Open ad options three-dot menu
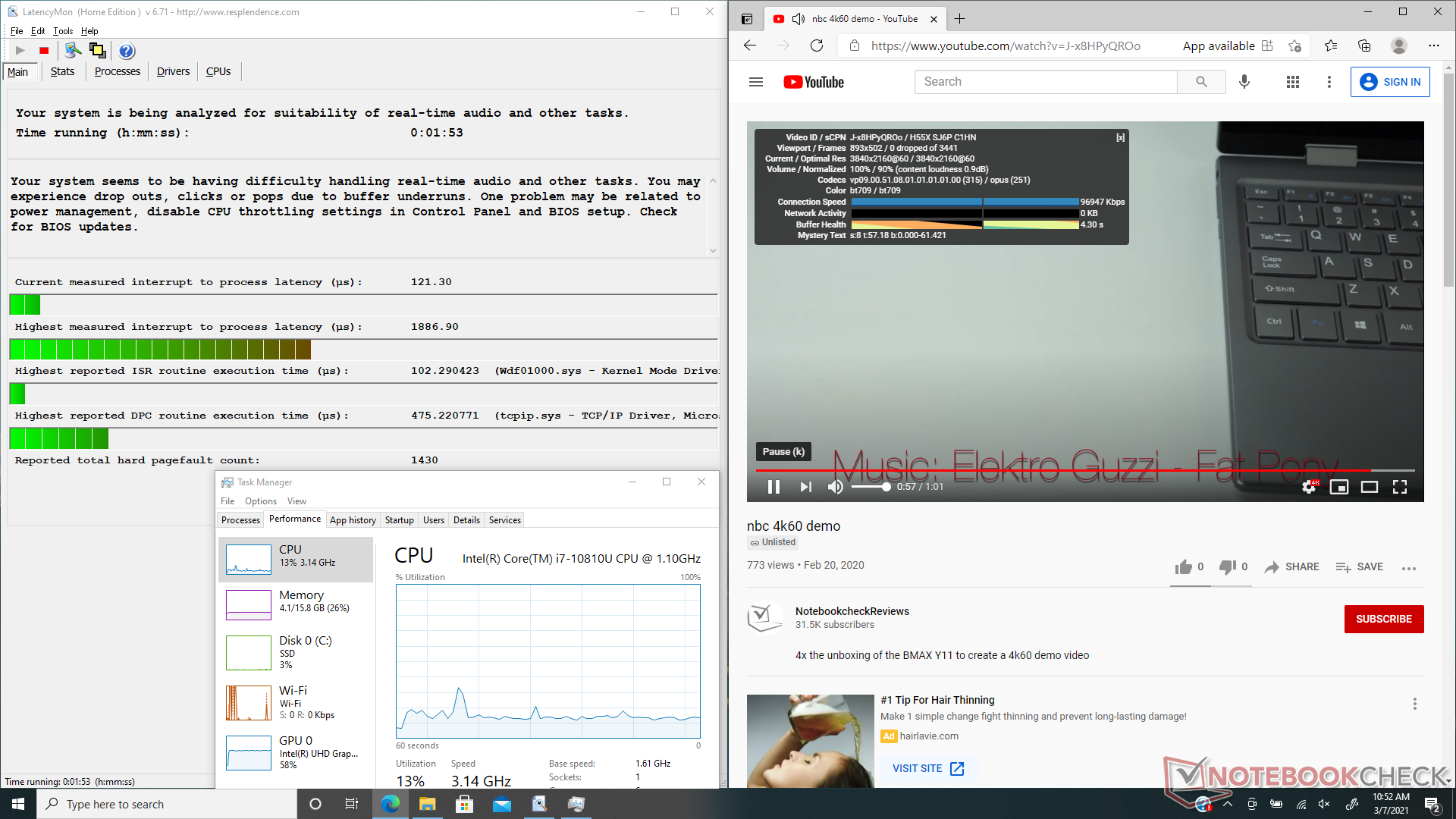Viewport: 1456px width, 819px height. [1415, 704]
